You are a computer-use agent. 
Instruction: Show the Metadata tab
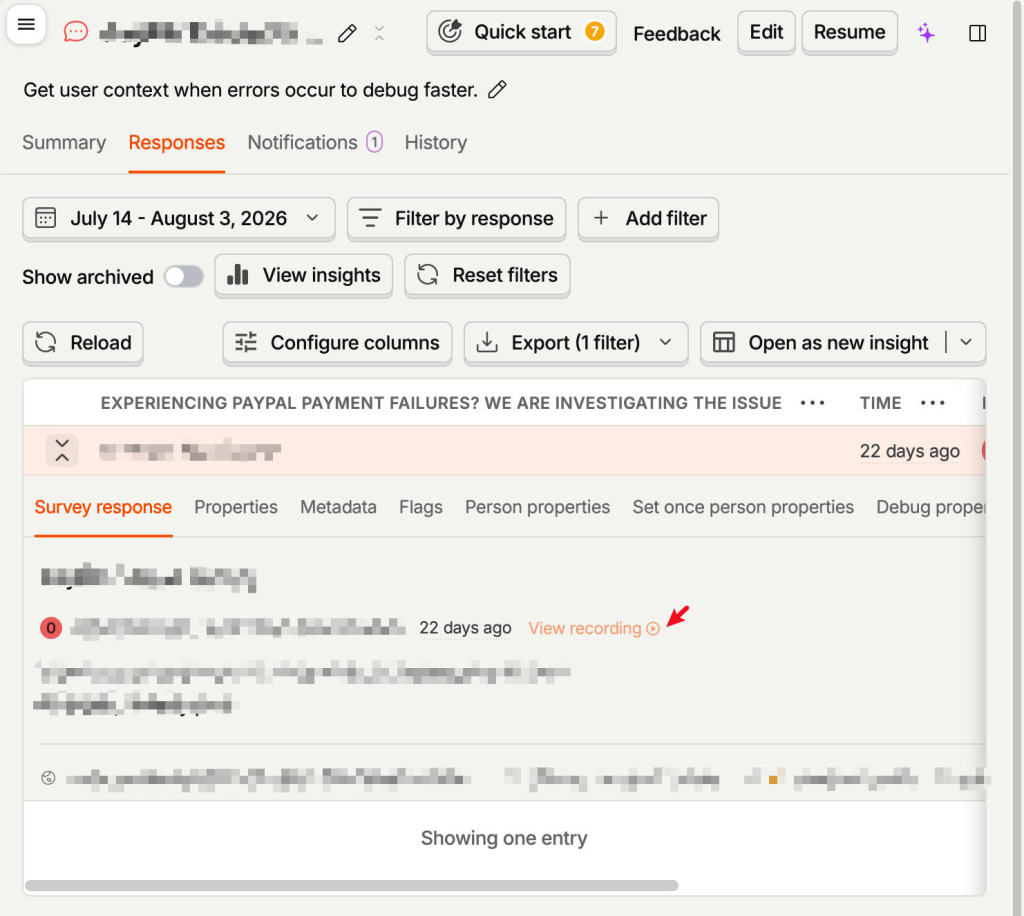pos(338,507)
